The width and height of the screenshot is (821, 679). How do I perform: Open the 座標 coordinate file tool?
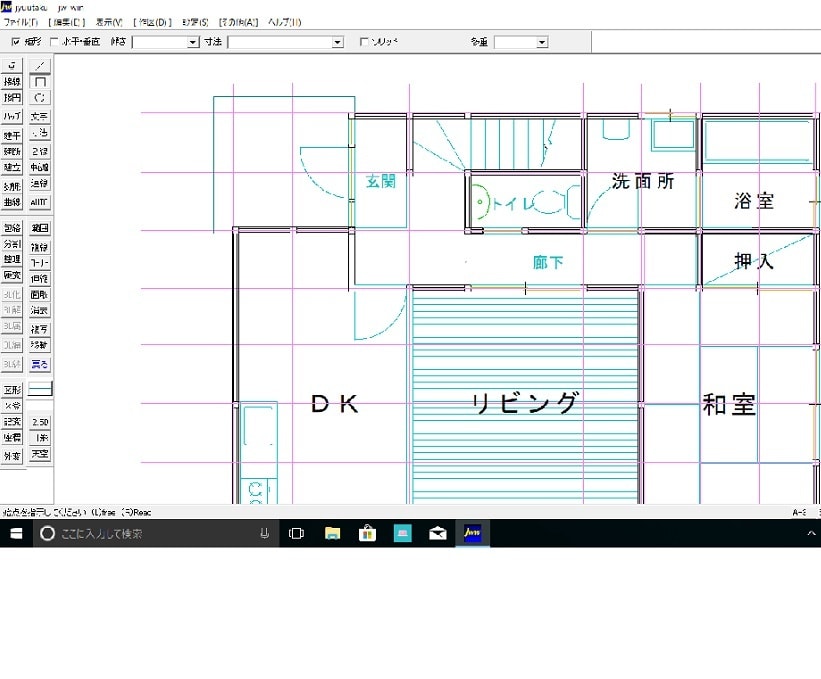coord(12,438)
